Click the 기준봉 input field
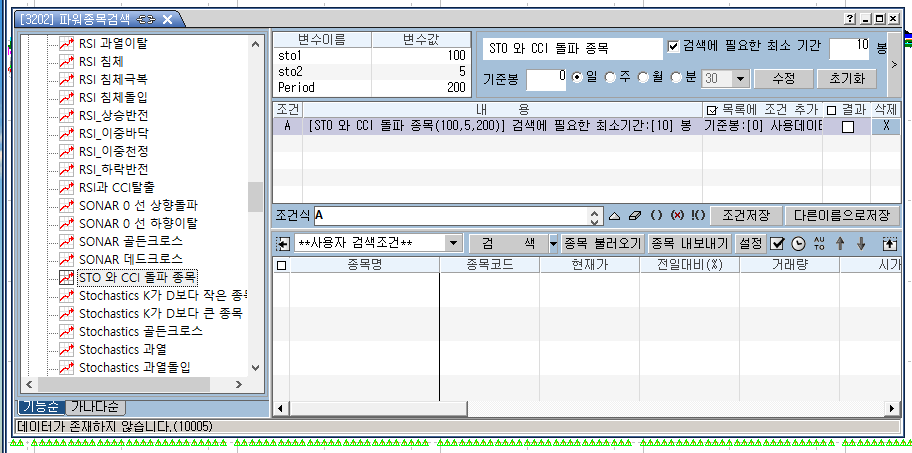The image size is (912, 453). point(547,78)
